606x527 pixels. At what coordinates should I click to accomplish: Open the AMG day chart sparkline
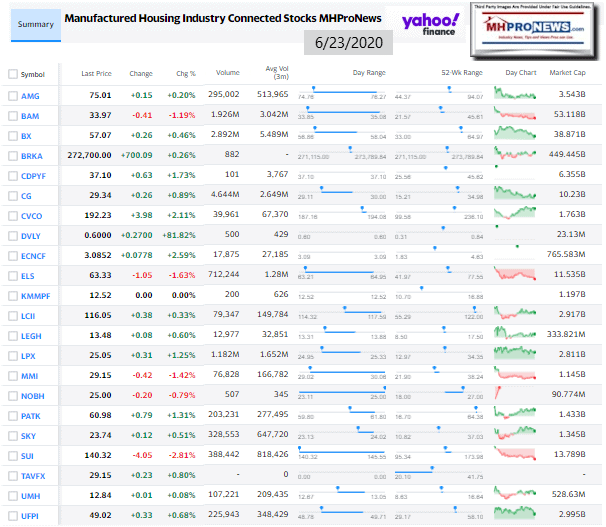(x=518, y=95)
